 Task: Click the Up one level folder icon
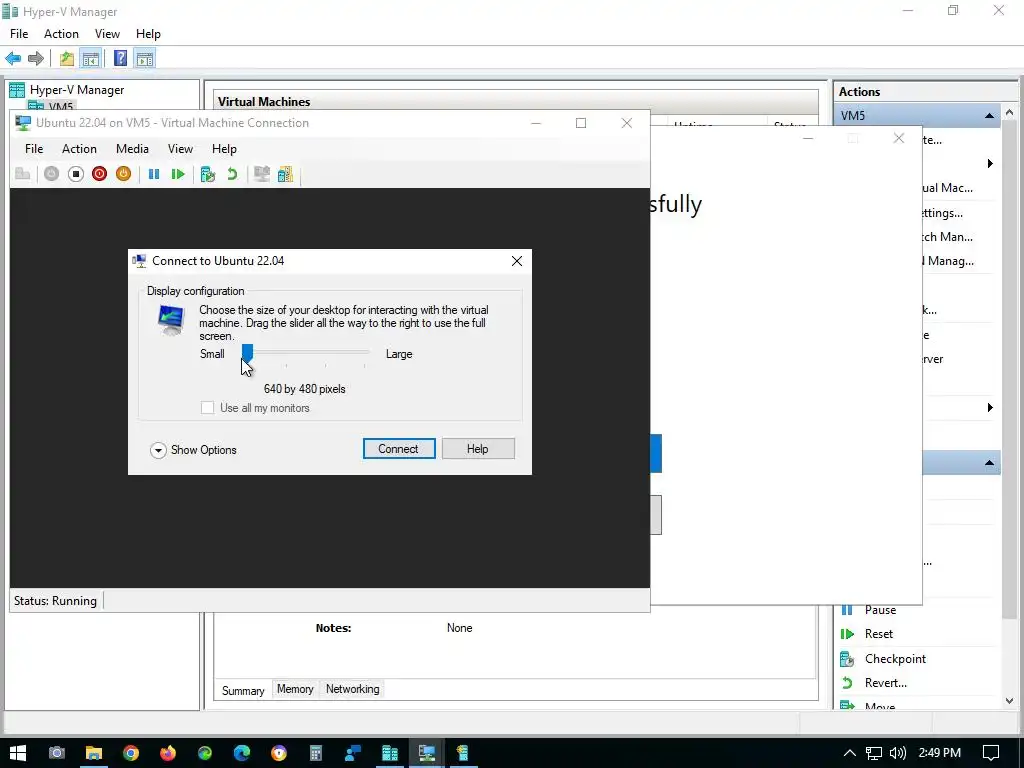(67, 59)
